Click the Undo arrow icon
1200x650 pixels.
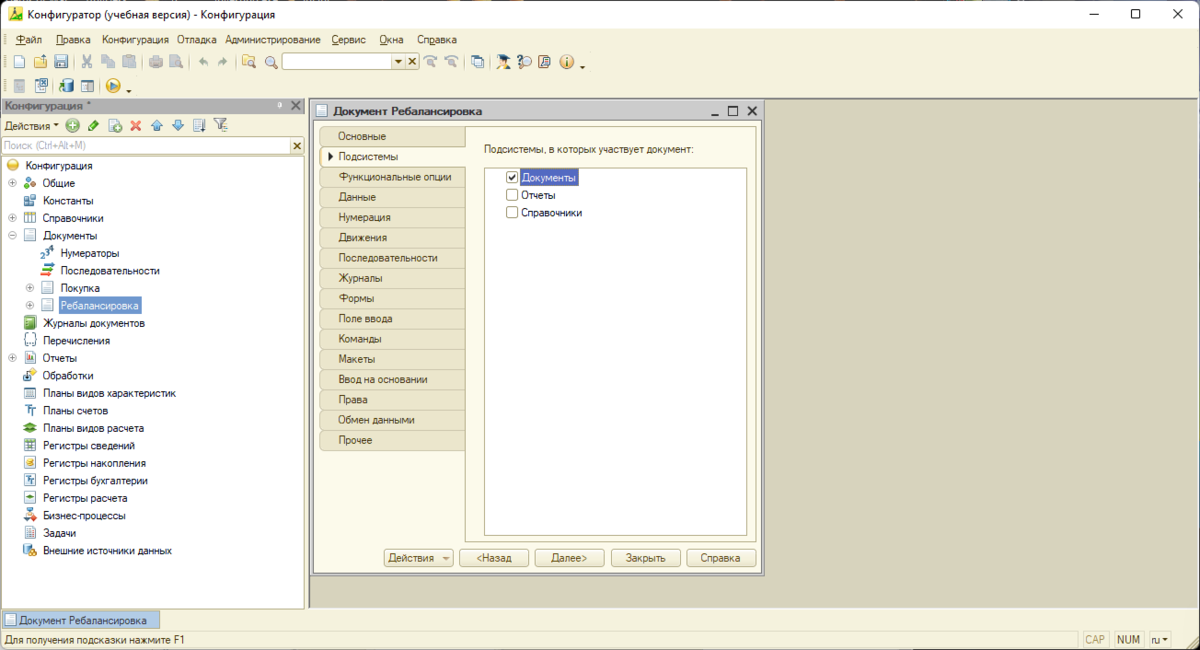pos(203,62)
